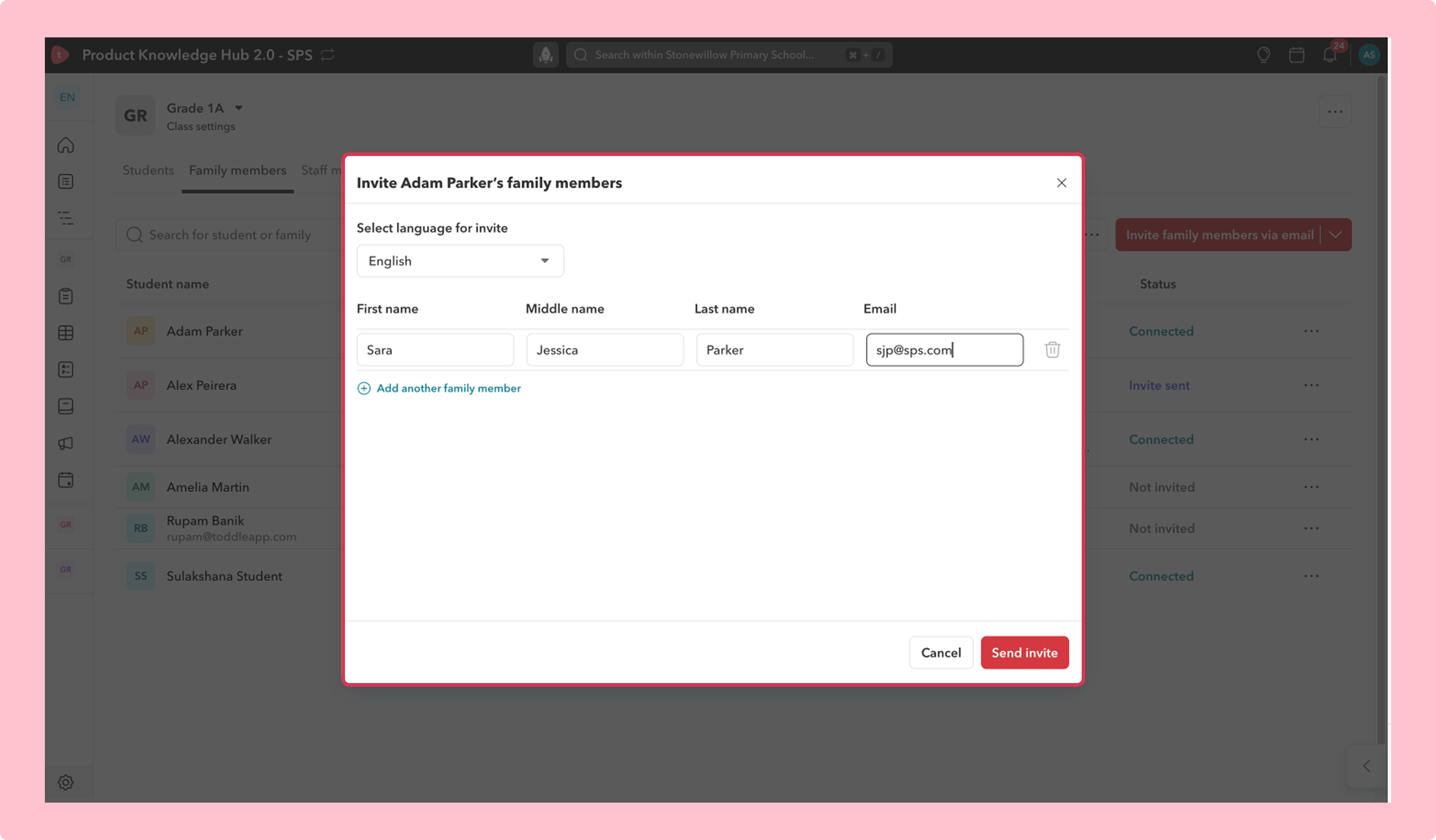This screenshot has height=840, width=1436.
Task: Open the book journal icon in the sidebar
Action: [x=65, y=406]
